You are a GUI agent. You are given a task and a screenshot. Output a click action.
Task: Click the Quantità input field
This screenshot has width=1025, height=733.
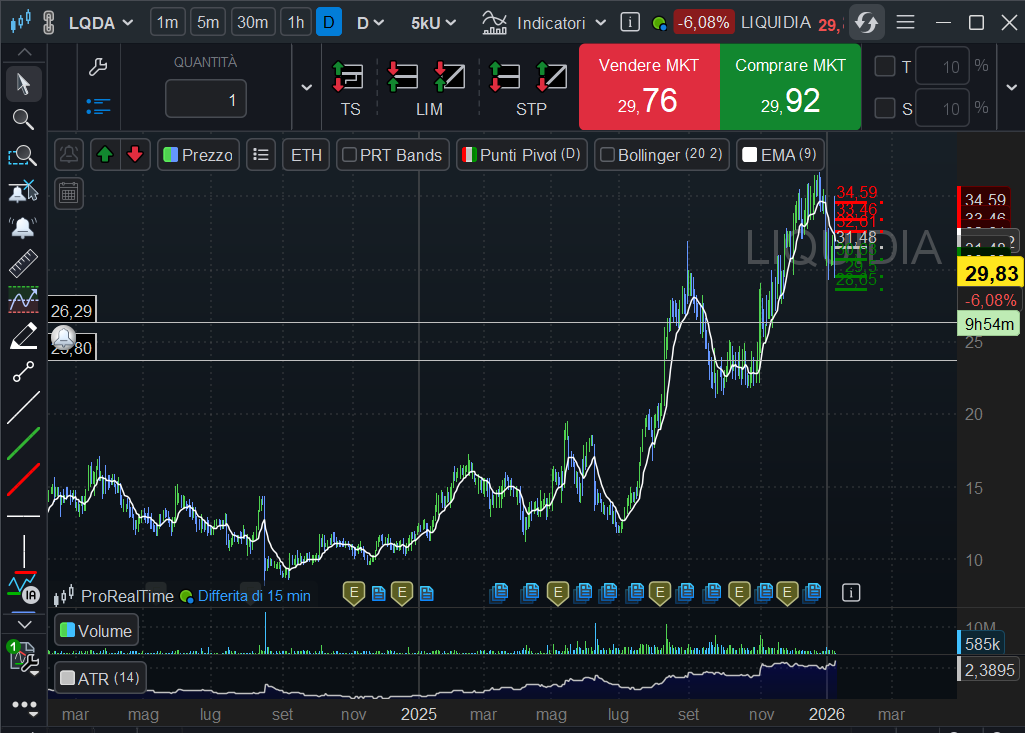[206, 100]
